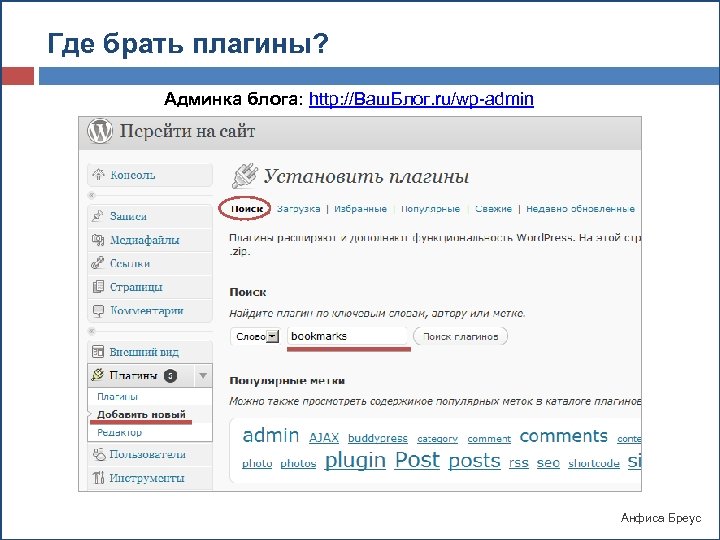The width and height of the screenshot is (720, 540).
Task: Click the category tag link
Action: pos(438,439)
